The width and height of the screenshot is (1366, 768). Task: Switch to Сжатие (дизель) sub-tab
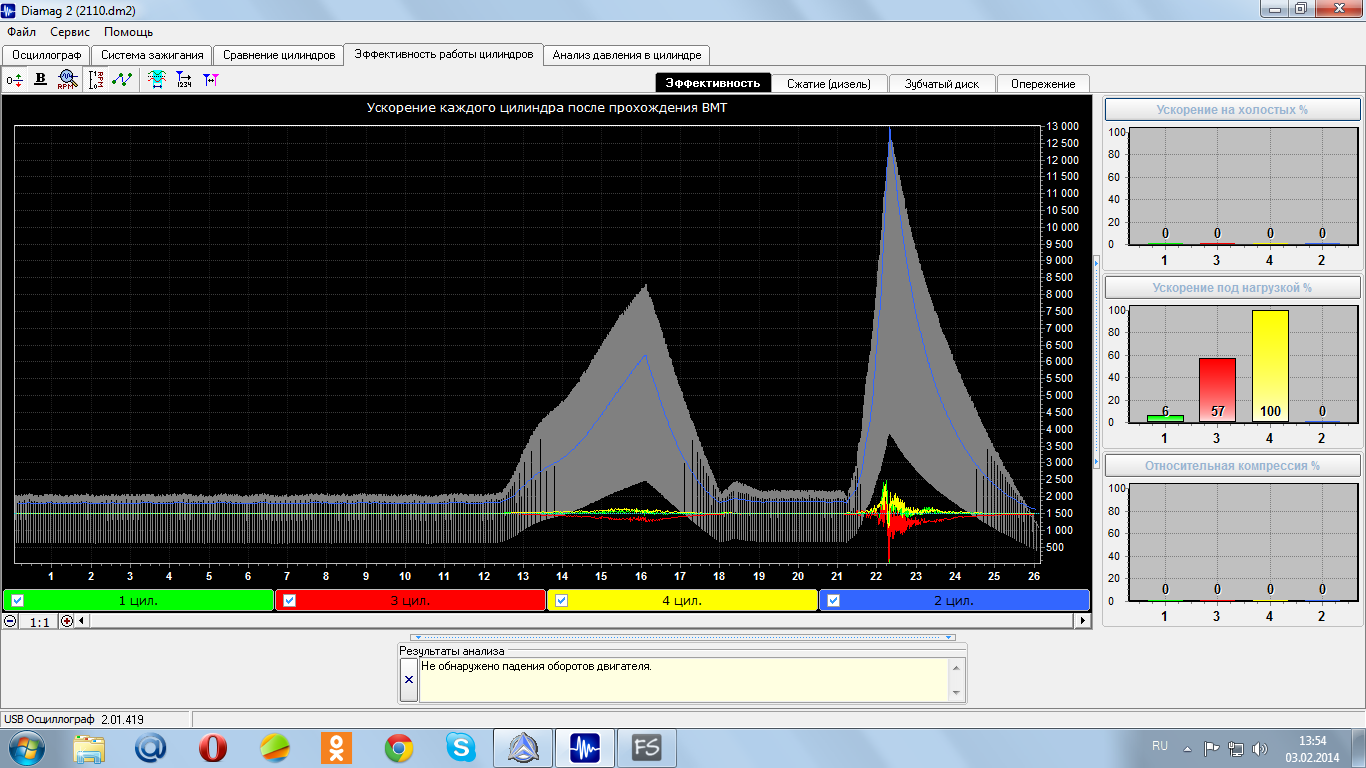[x=829, y=84]
